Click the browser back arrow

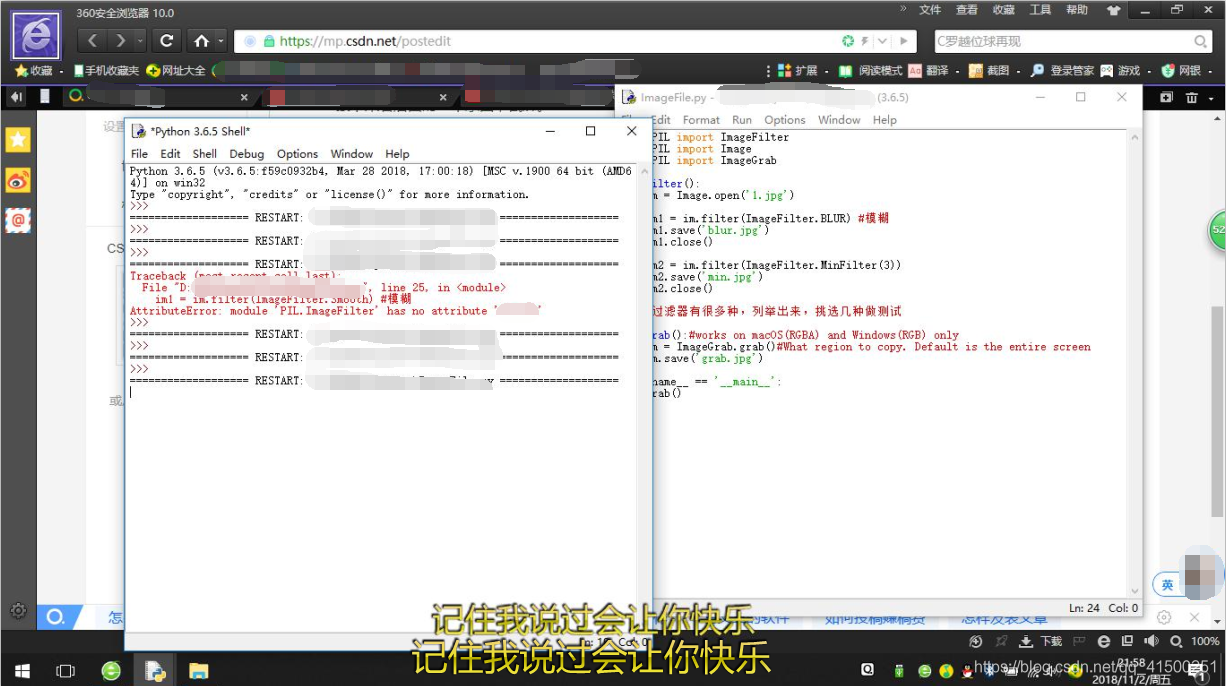(93, 41)
